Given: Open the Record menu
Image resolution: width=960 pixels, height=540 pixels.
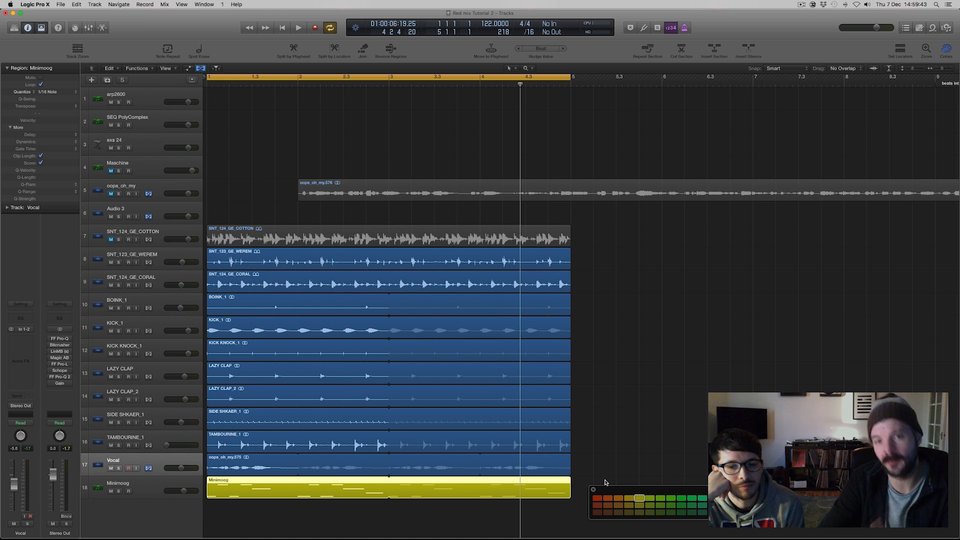Looking at the screenshot, I should click(x=144, y=4).
